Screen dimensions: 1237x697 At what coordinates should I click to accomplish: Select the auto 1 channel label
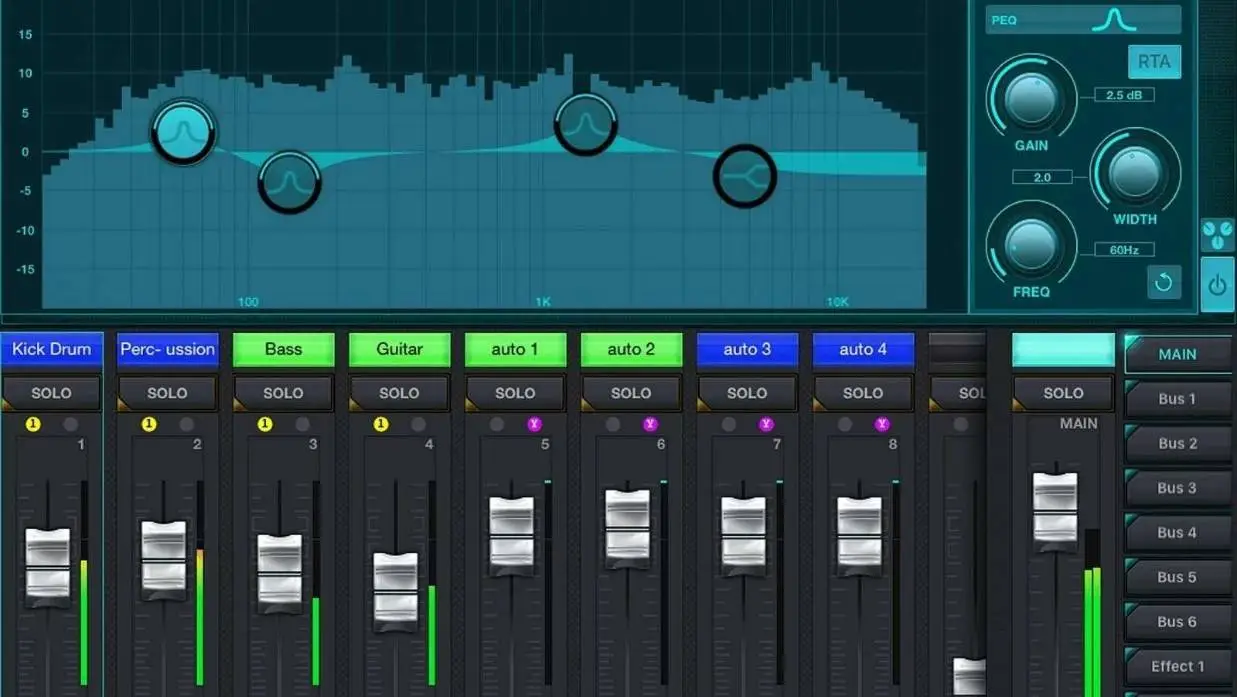[515, 349]
